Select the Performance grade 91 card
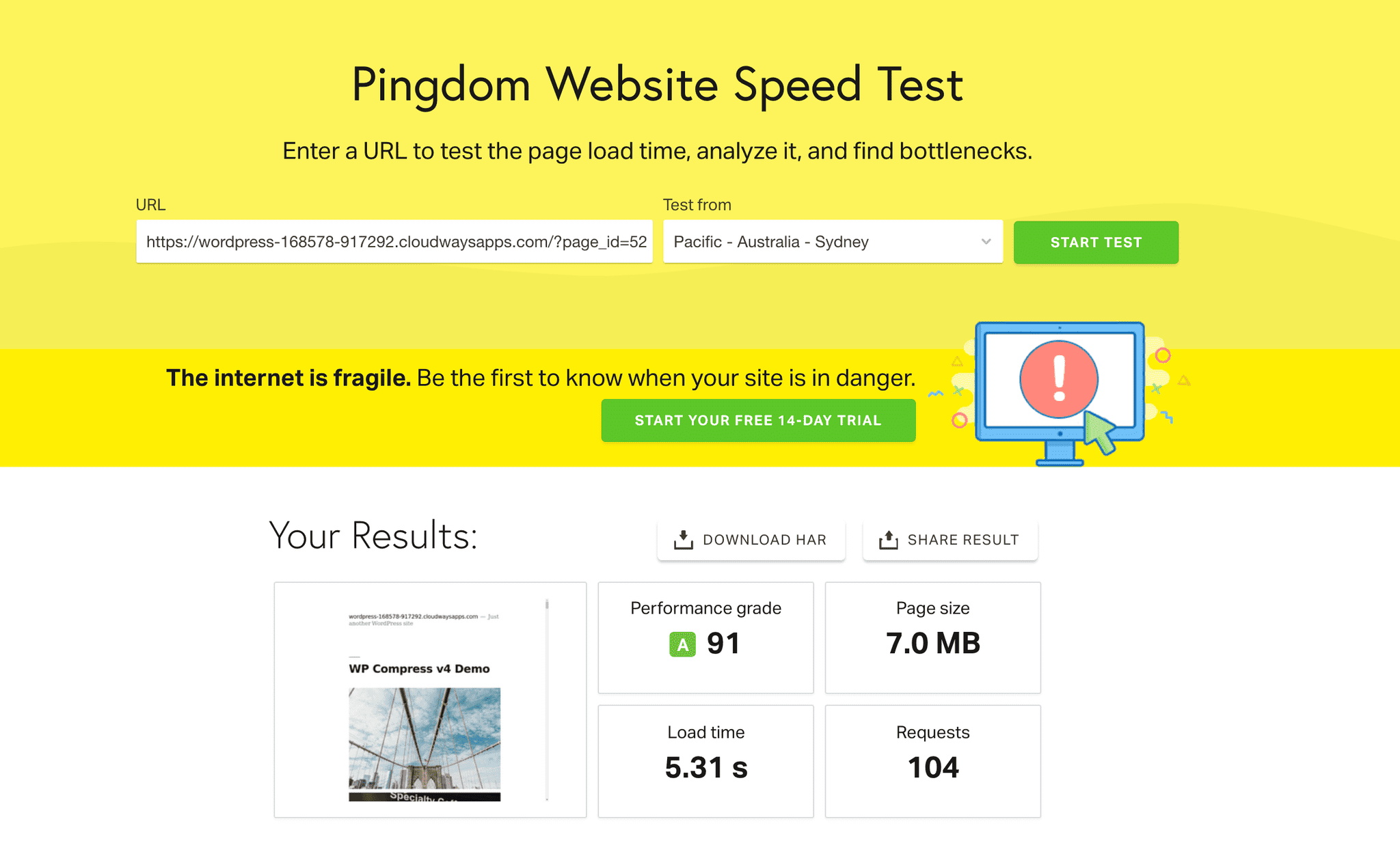 click(x=705, y=637)
